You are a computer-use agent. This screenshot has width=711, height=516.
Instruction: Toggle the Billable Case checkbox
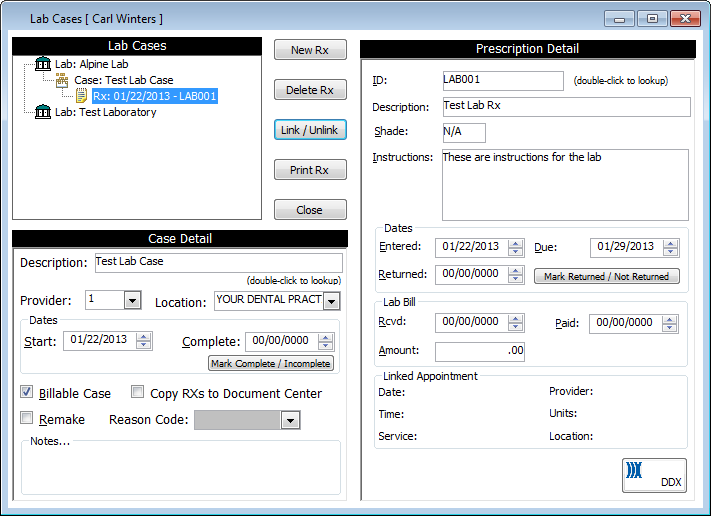click(27, 392)
